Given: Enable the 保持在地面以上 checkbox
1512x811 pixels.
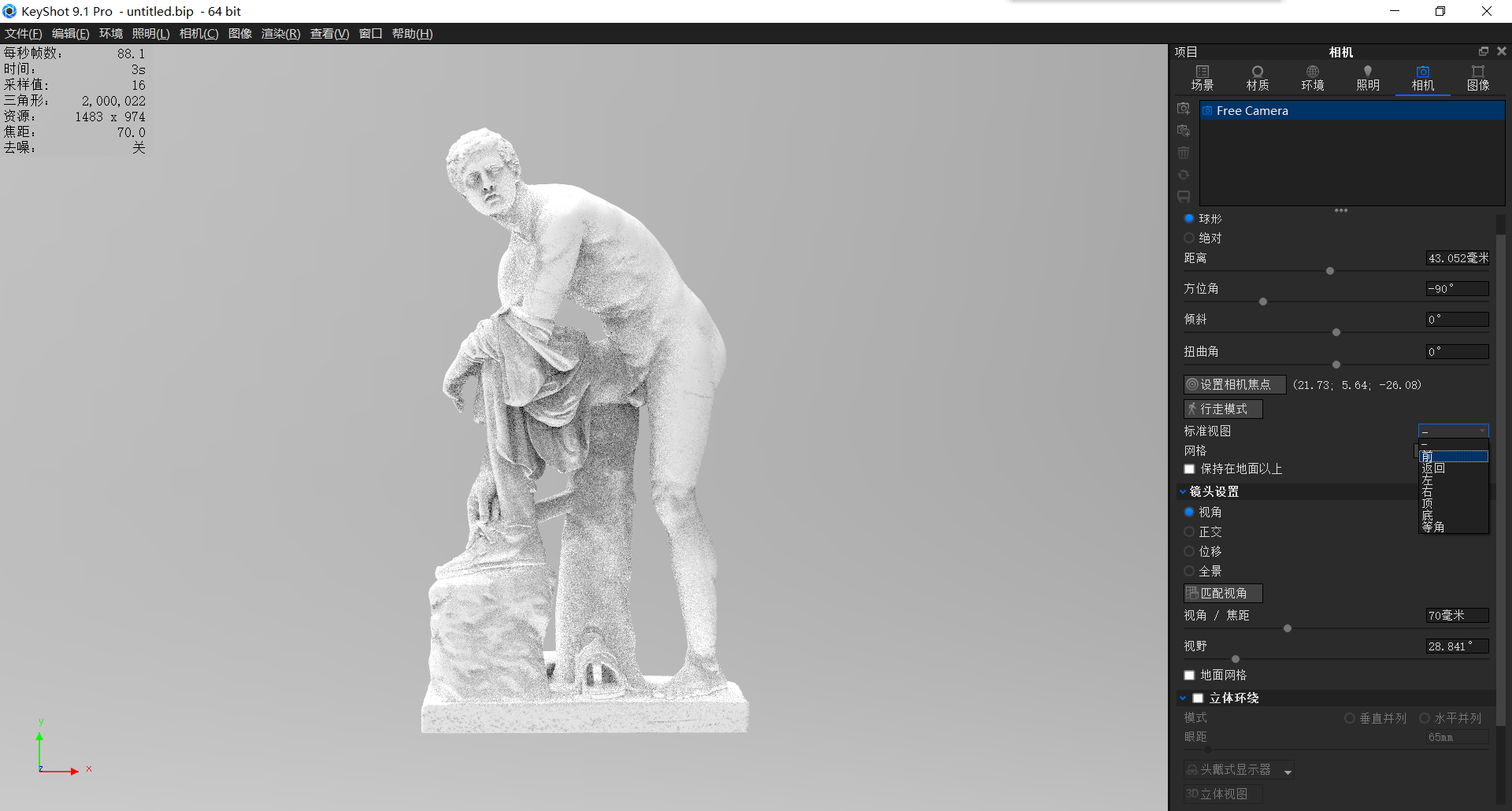Looking at the screenshot, I should click(x=1190, y=468).
